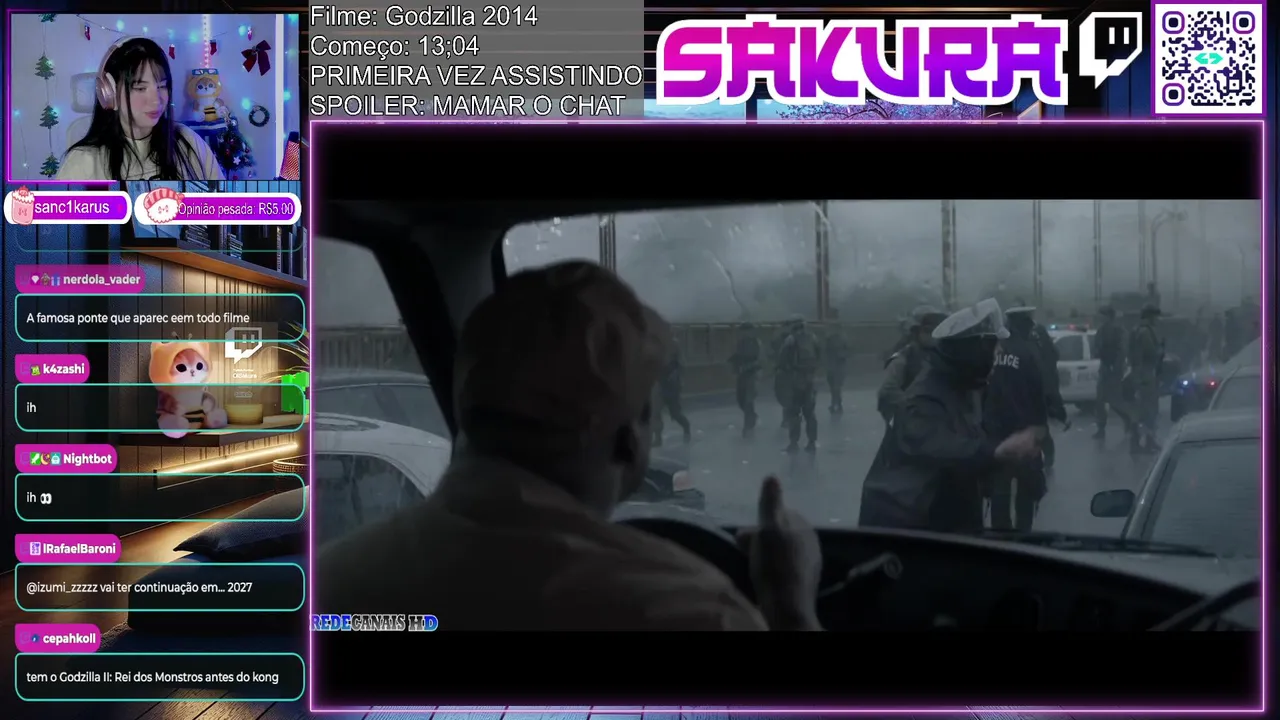This screenshot has height=720, width=1280.
Task: Click the Twitch logo beside SAKURA banner
Action: [x=1110, y=49]
